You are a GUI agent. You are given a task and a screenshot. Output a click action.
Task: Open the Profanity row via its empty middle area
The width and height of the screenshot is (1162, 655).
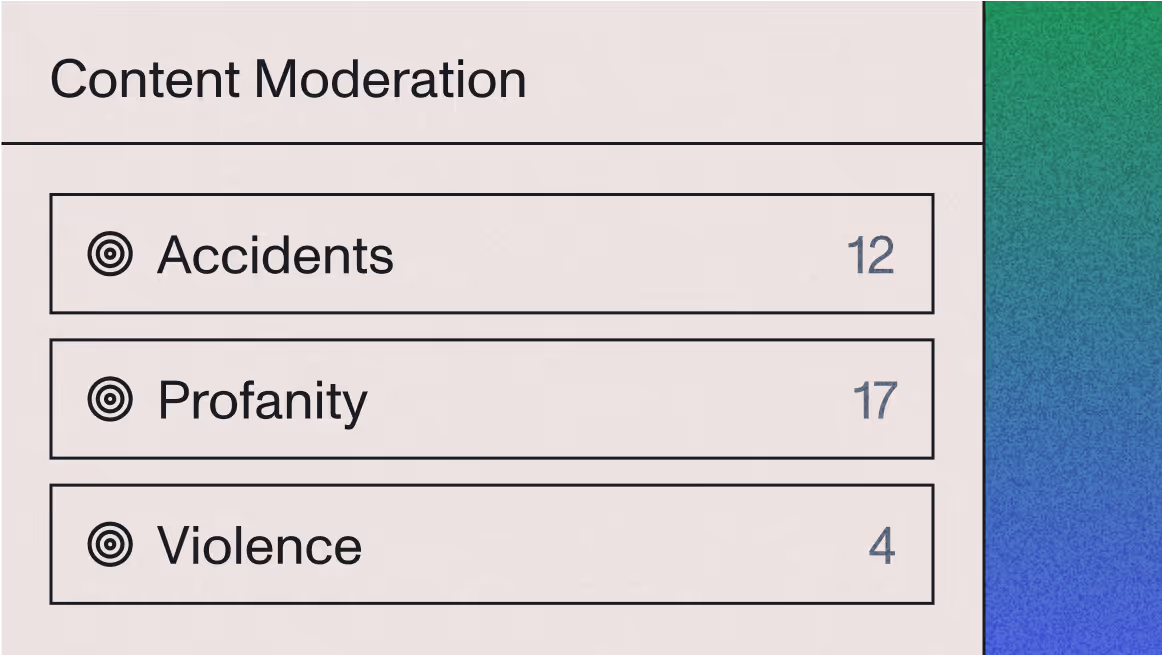tap(608, 399)
